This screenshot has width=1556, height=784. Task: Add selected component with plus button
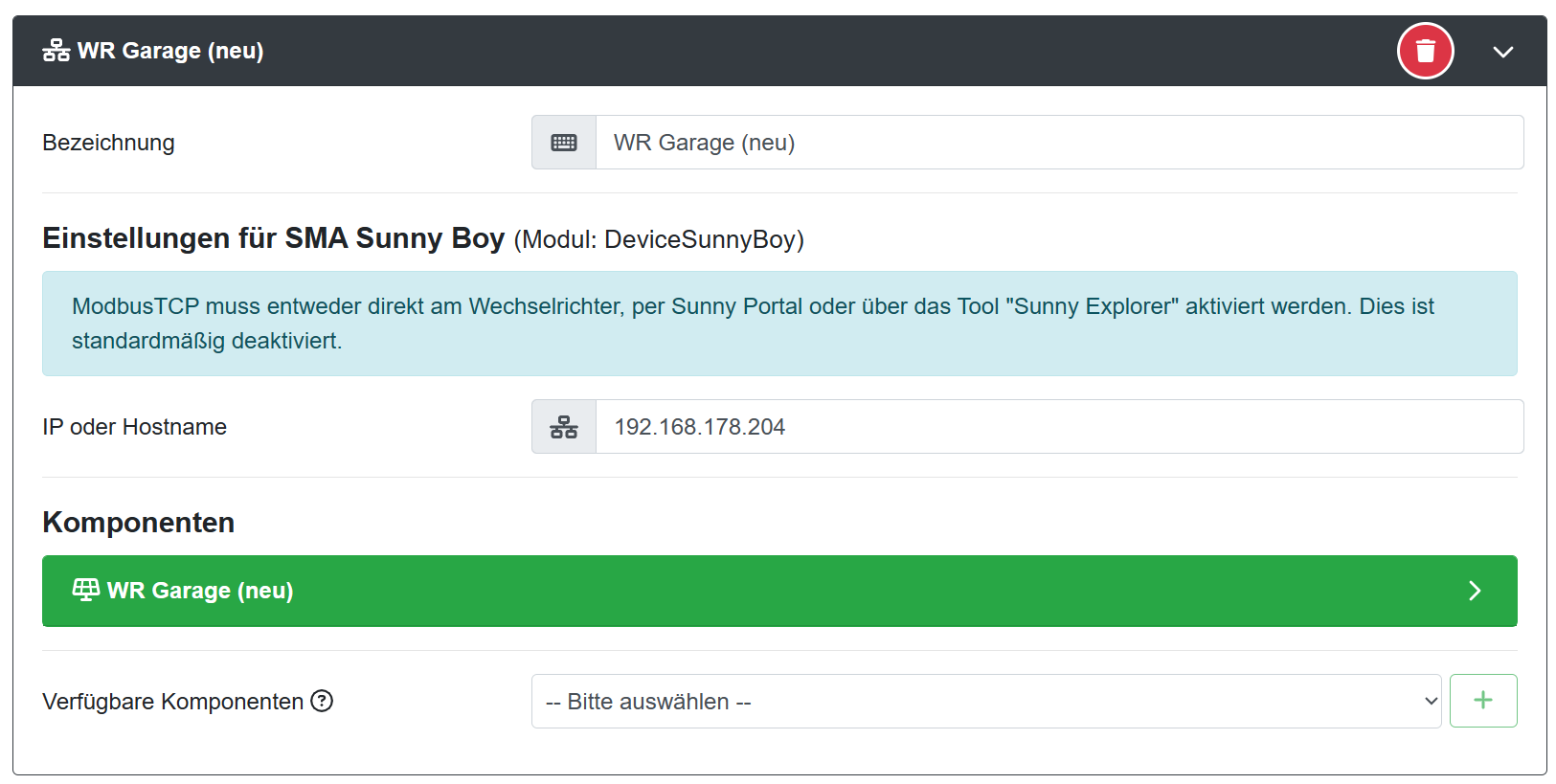point(1482,701)
